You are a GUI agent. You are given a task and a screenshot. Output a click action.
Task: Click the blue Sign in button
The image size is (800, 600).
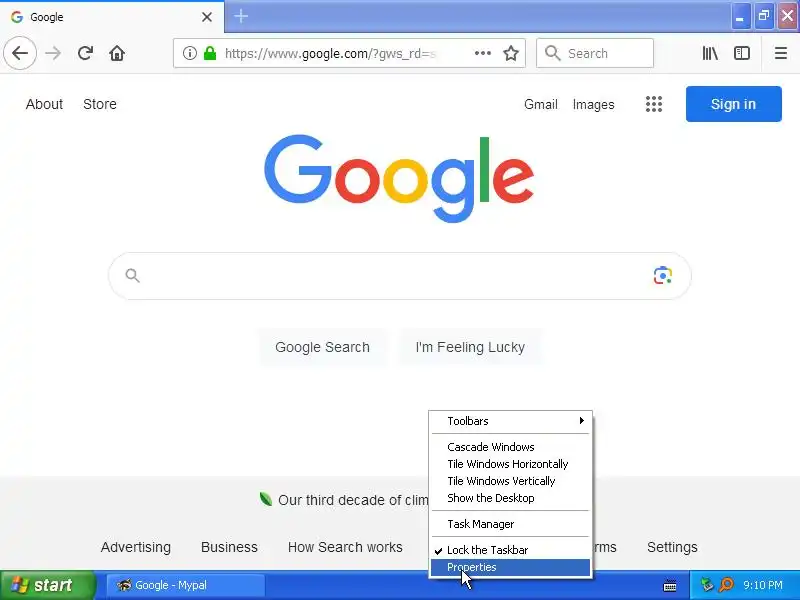click(733, 104)
